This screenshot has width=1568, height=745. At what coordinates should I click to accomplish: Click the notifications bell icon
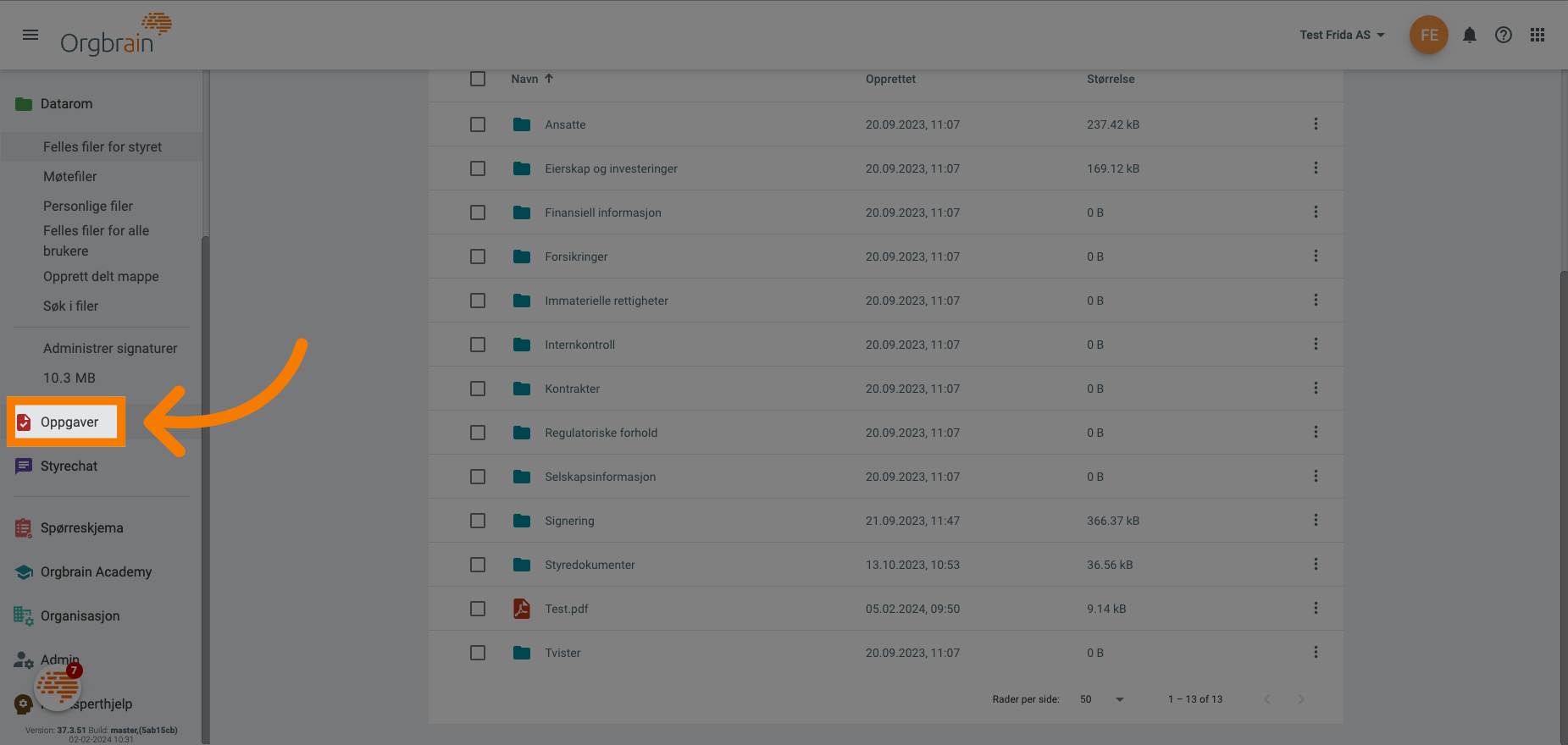tap(1470, 35)
